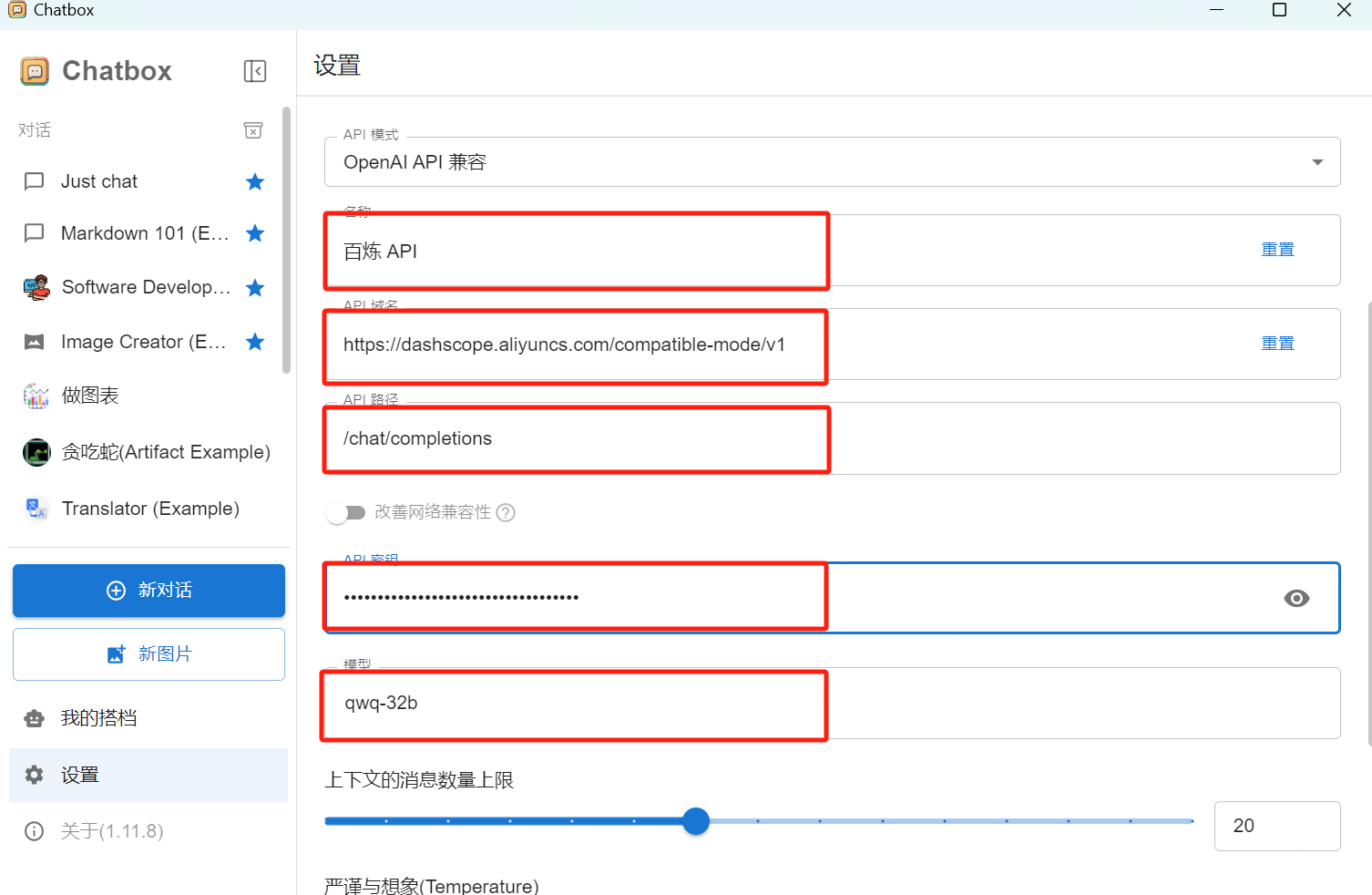Open the 关于(1.11.8) about page

148,831
